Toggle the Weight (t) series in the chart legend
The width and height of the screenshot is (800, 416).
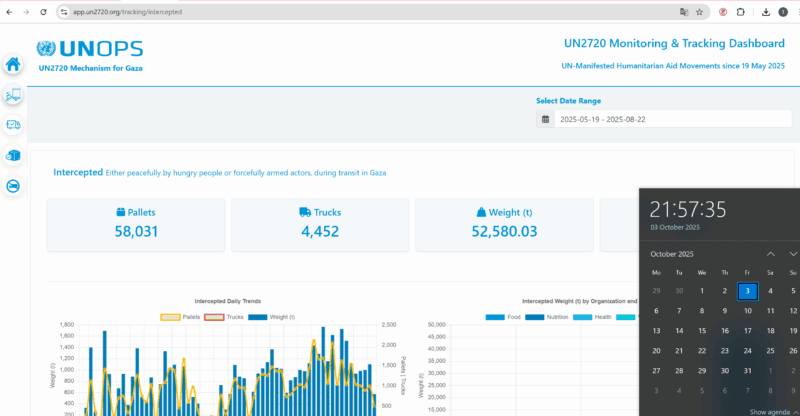tap(271, 317)
